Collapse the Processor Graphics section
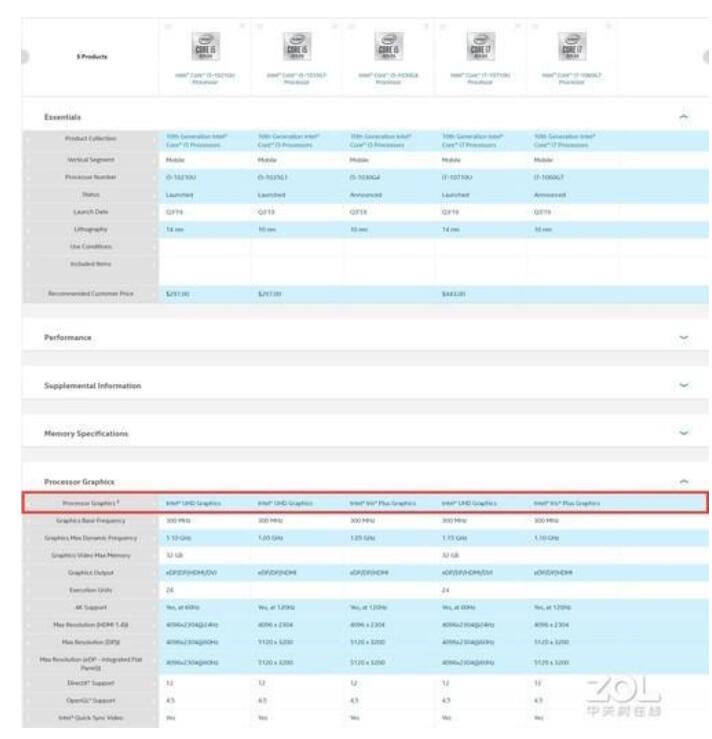The height and width of the screenshot is (739, 712). tap(684, 481)
